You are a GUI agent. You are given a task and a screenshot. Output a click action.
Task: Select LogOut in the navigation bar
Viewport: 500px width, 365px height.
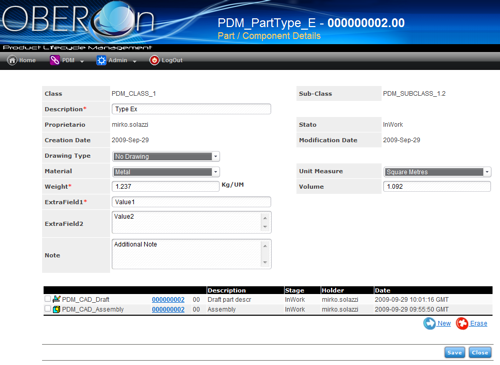(x=166, y=60)
